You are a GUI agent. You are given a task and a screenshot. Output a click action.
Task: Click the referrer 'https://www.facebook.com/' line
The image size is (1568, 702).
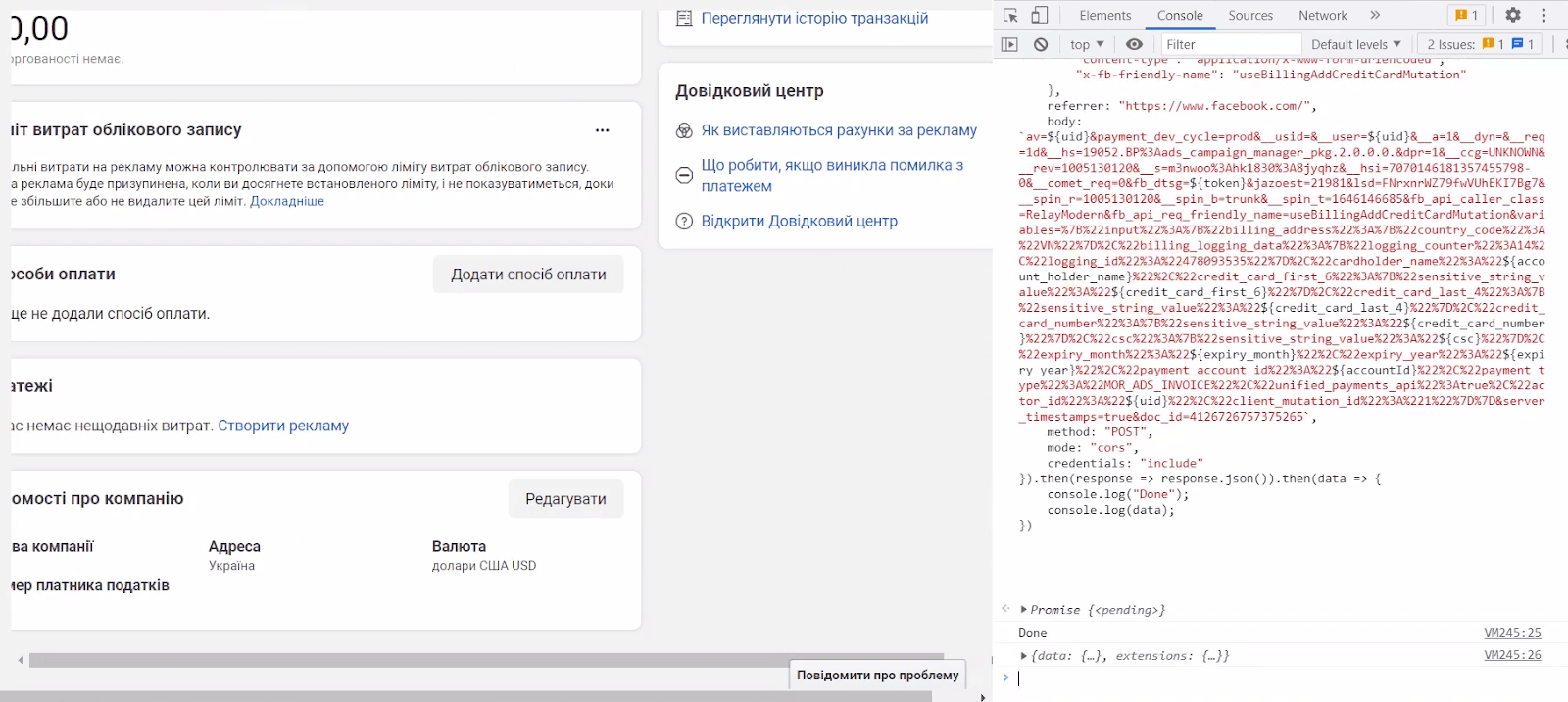(1182, 106)
